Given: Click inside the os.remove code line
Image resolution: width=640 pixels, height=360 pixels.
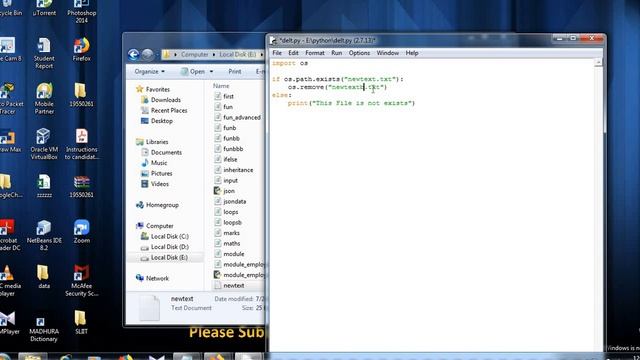Looking at the screenshot, I should click(x=337, y=87).
